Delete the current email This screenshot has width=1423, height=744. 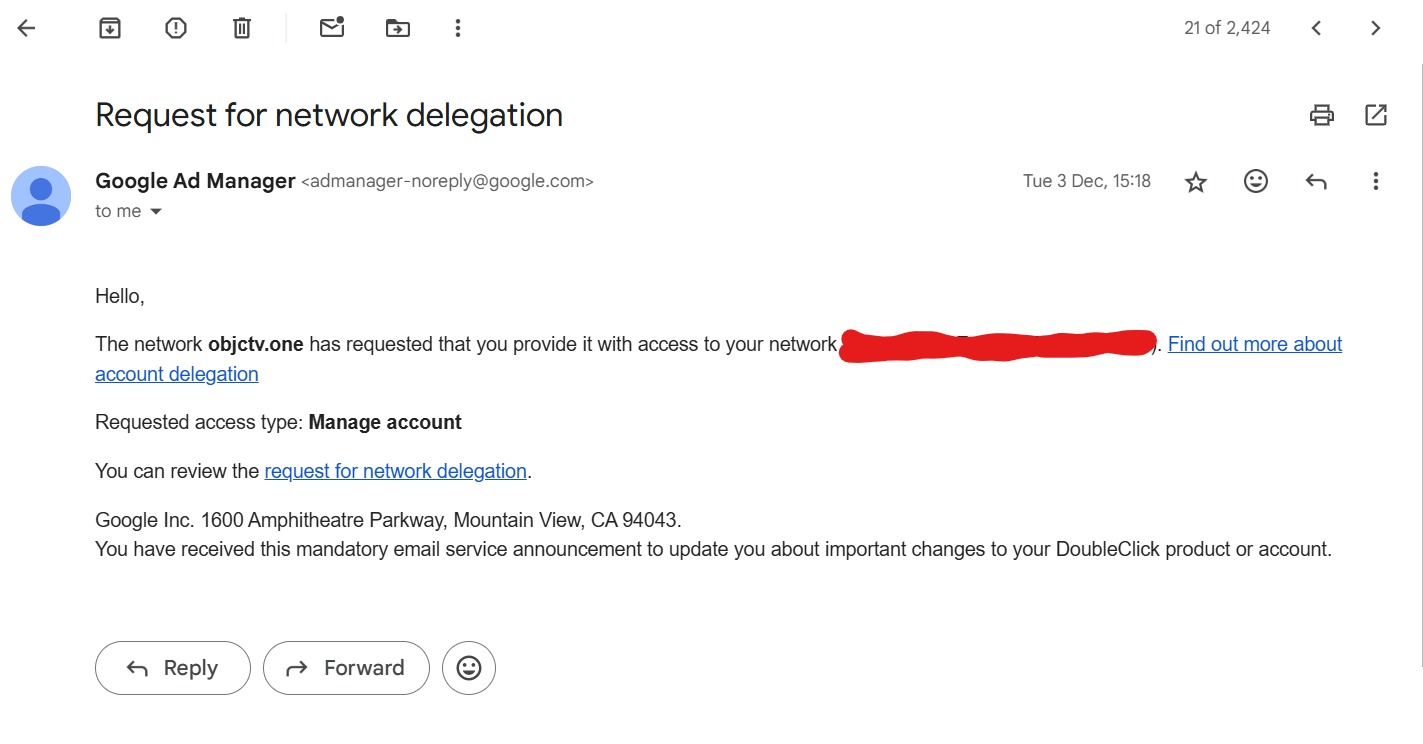coord(241,28)
